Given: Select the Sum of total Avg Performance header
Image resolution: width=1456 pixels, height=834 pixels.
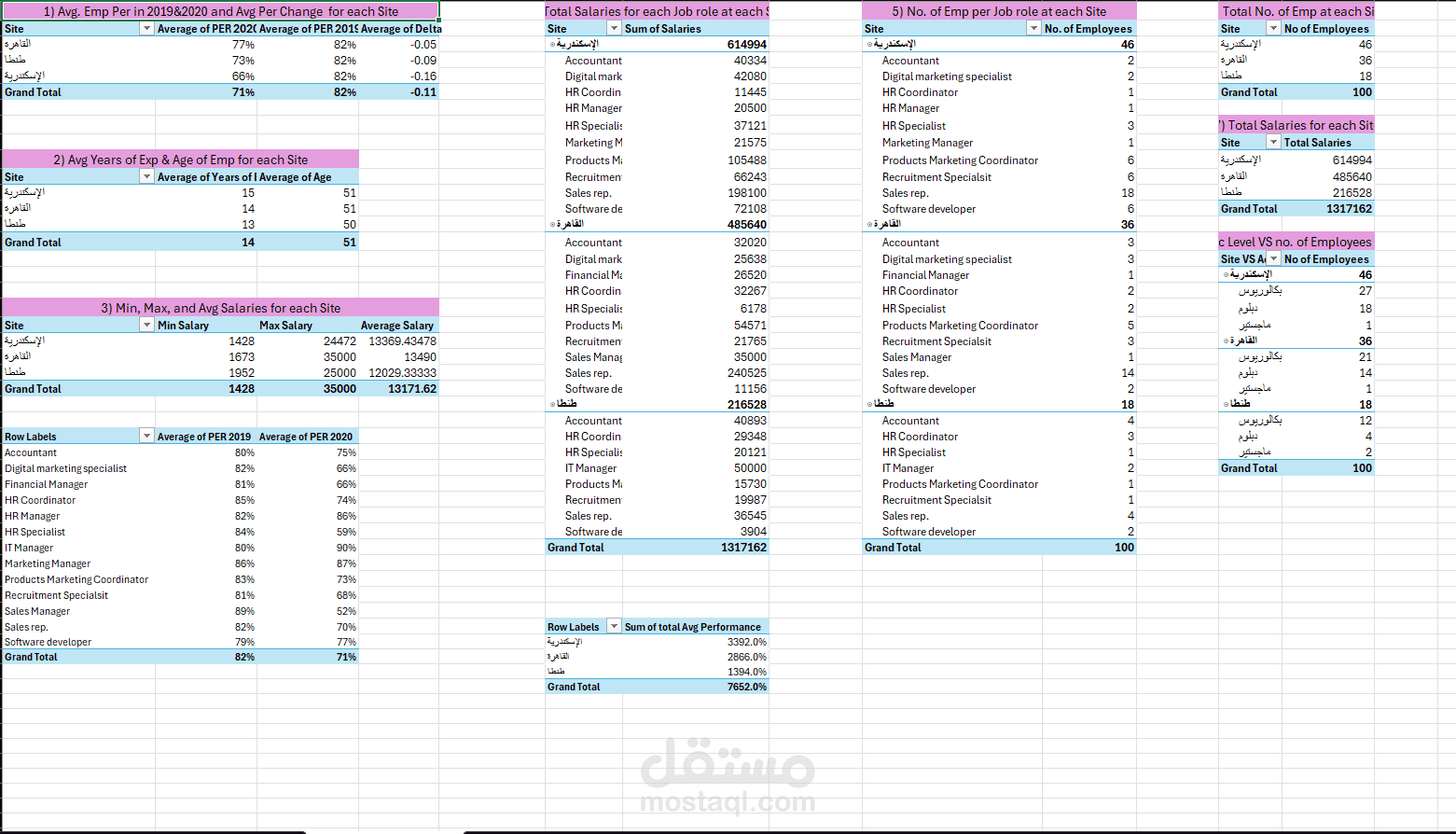Looking at the screenshot, I should click(x=695, y=627).
